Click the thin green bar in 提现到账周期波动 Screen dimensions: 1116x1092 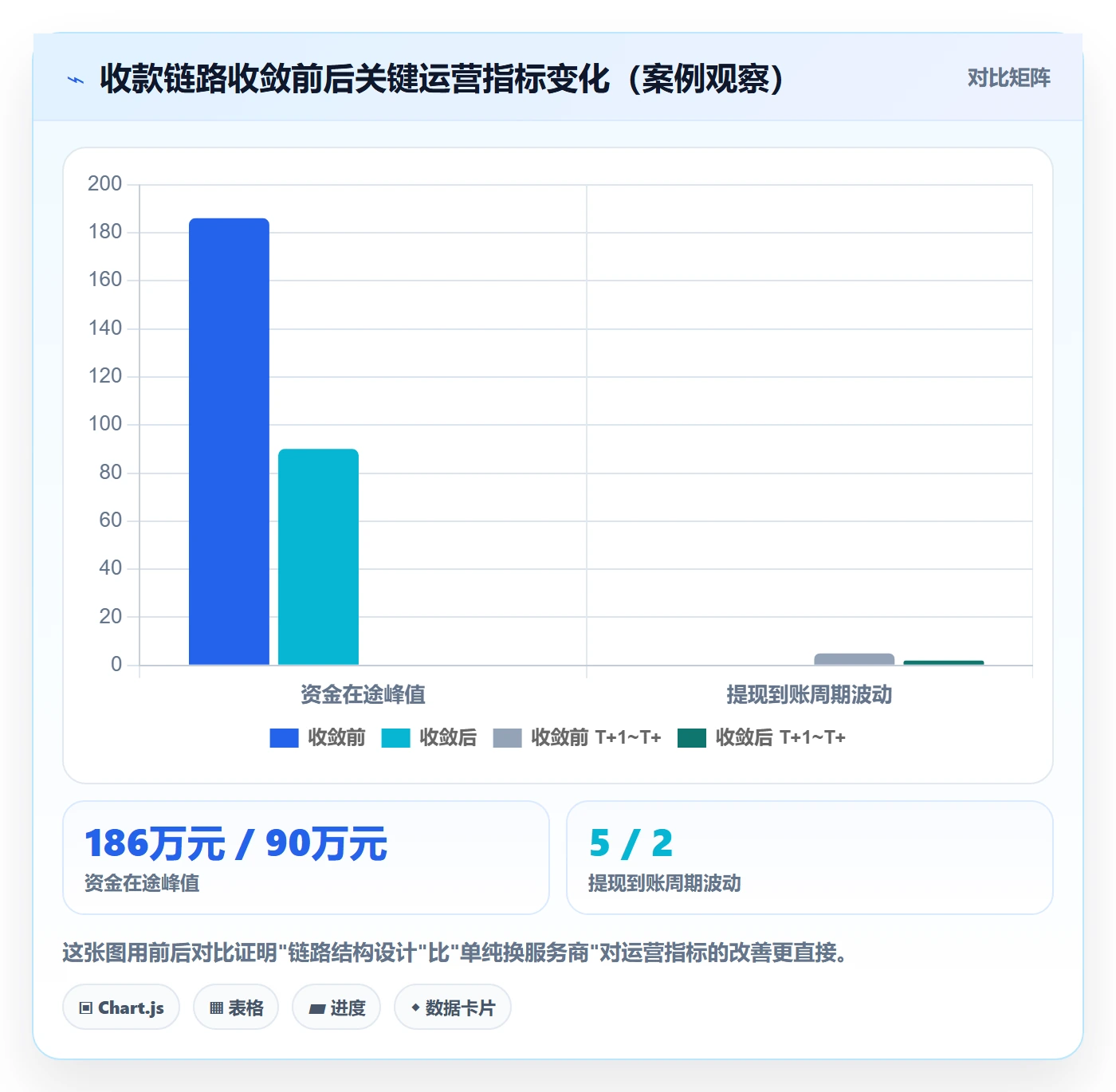tap(944, 662)
